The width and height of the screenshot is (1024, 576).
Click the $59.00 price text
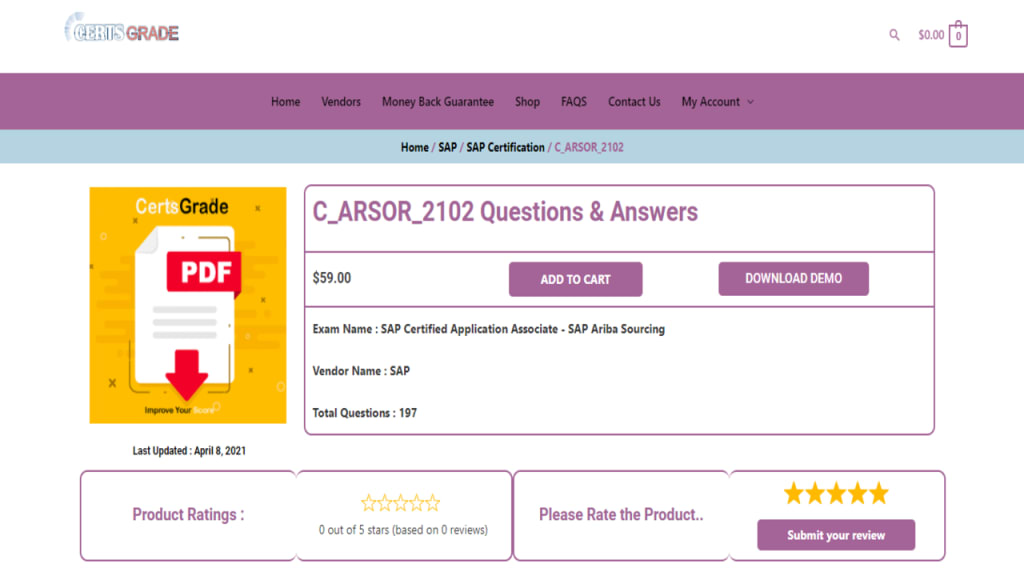pyautogui.click(x=332, y=278)
